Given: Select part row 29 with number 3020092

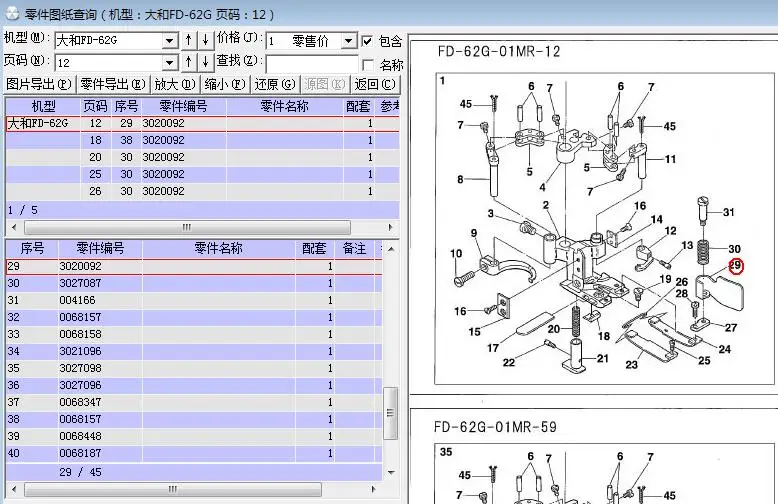Looking at the screenshot, I should [194, 266].
